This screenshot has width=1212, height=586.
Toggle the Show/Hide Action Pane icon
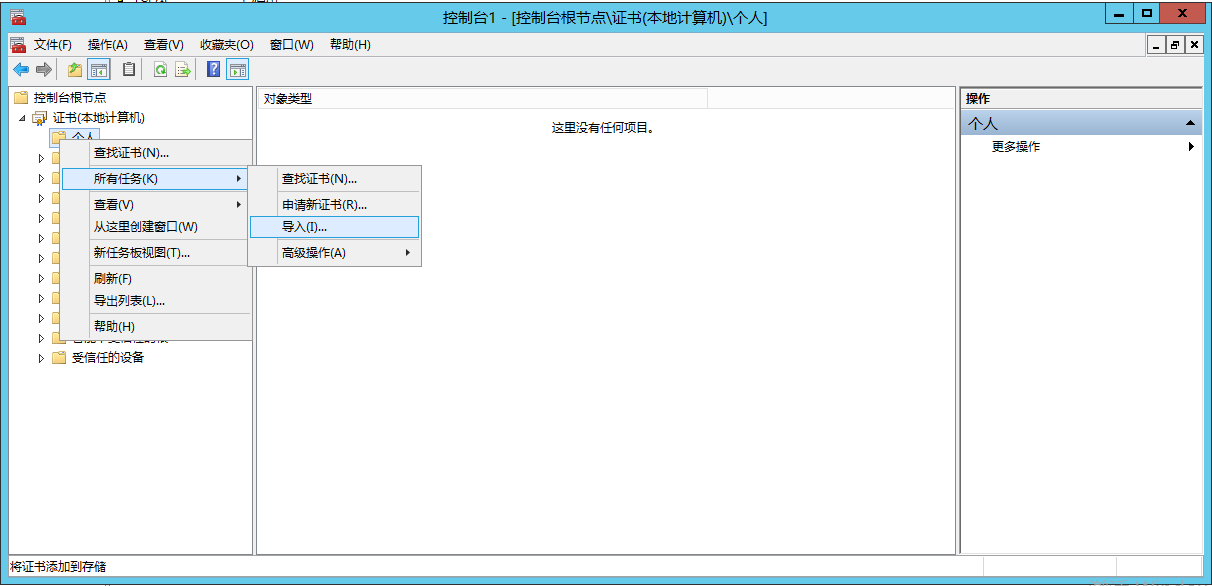237,69
